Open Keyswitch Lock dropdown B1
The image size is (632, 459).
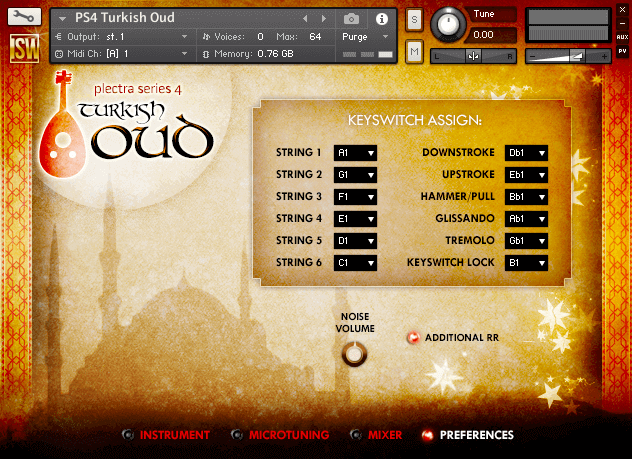(x=526, y=263)
